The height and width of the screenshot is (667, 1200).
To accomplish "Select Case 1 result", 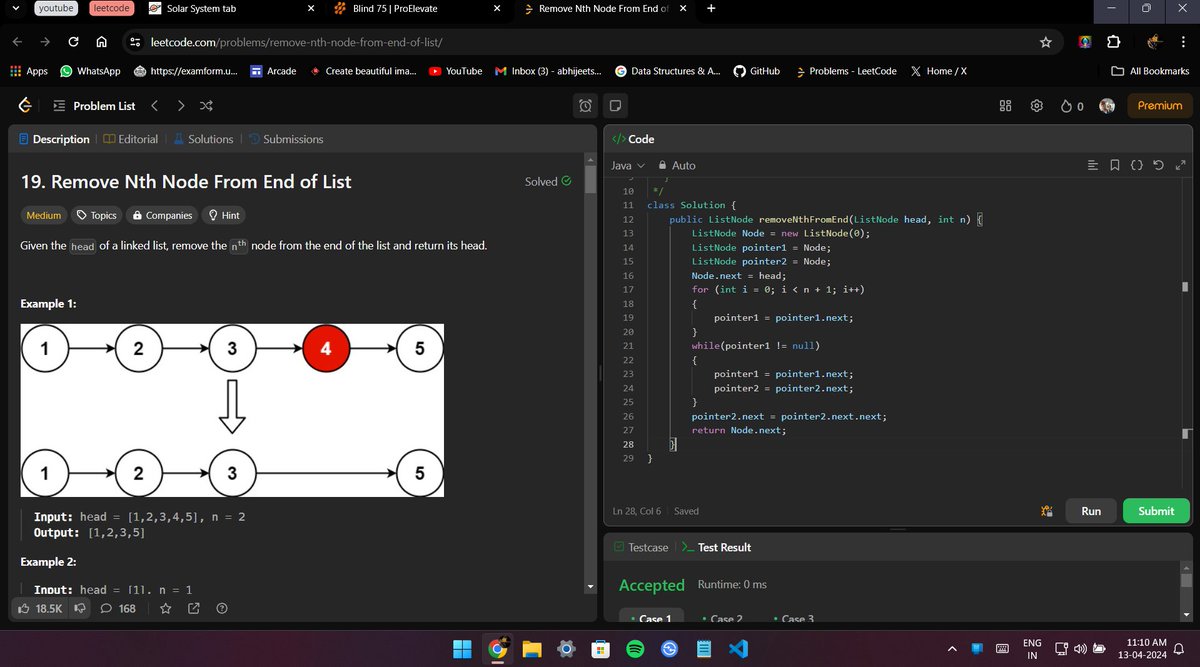I will [x=652, y=619].
